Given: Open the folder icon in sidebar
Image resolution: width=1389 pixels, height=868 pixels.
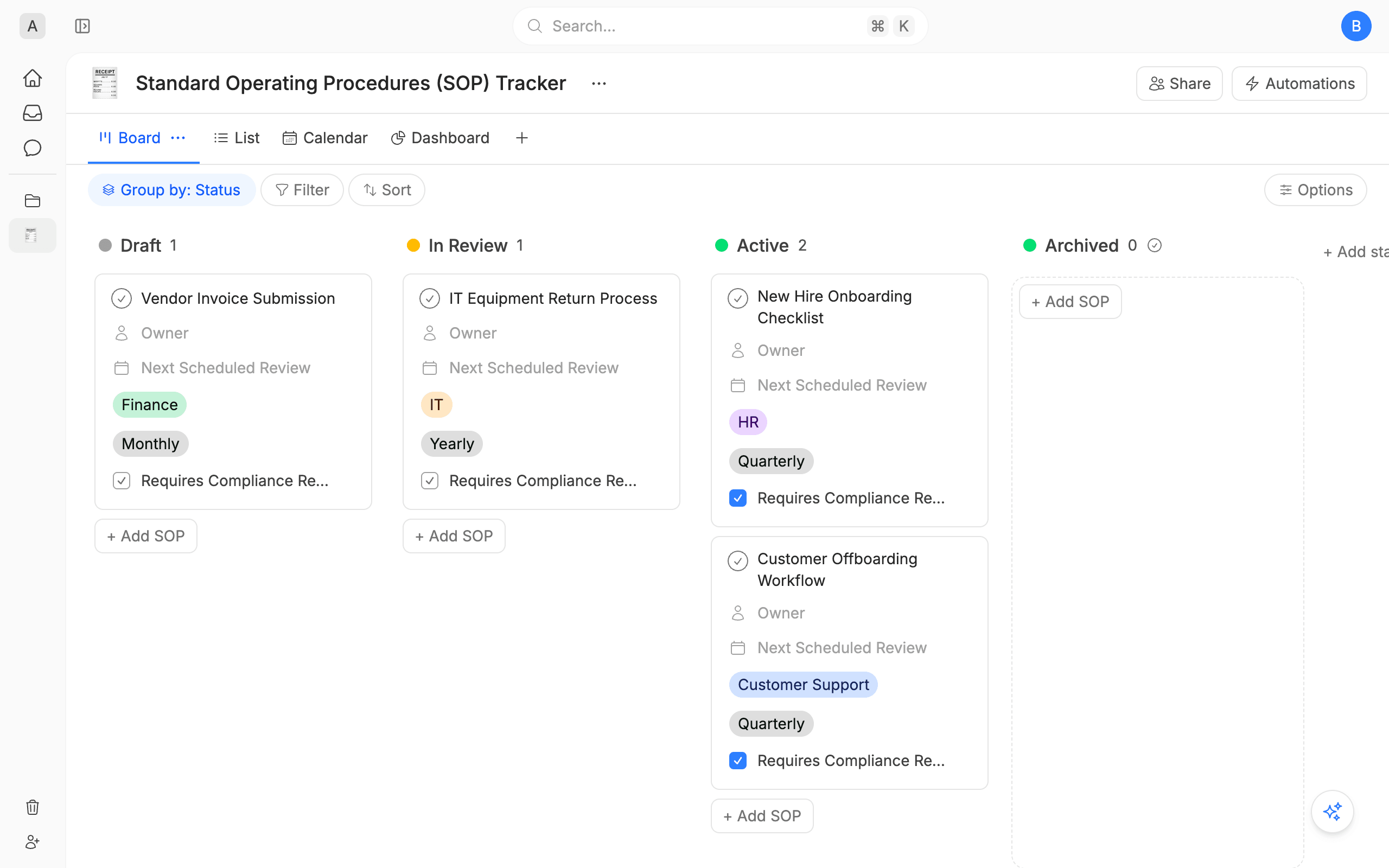Looking at the screenshot, I should [x=32, y=200].
